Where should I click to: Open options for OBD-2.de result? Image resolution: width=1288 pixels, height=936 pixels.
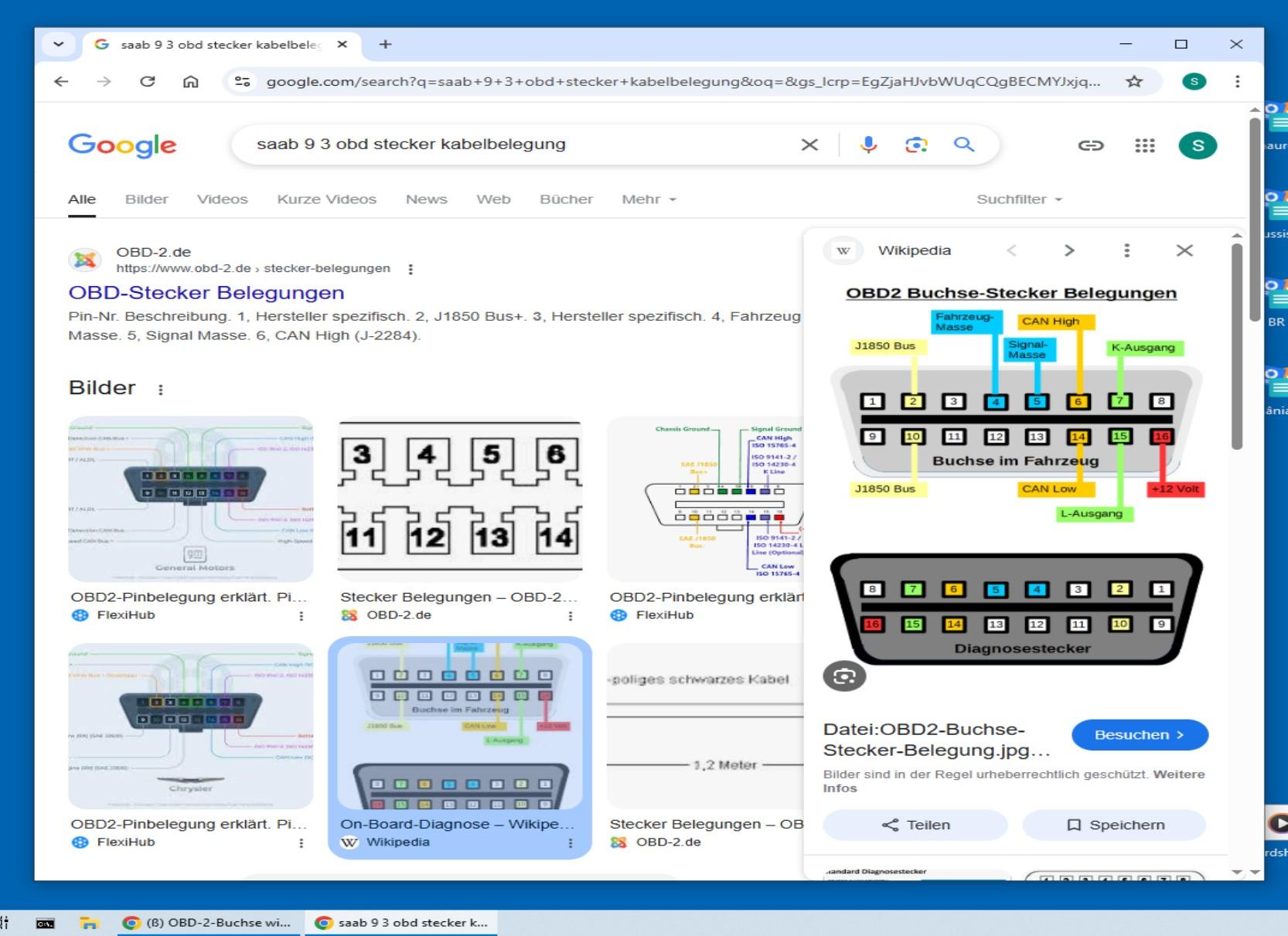click(x=411, y=269)
